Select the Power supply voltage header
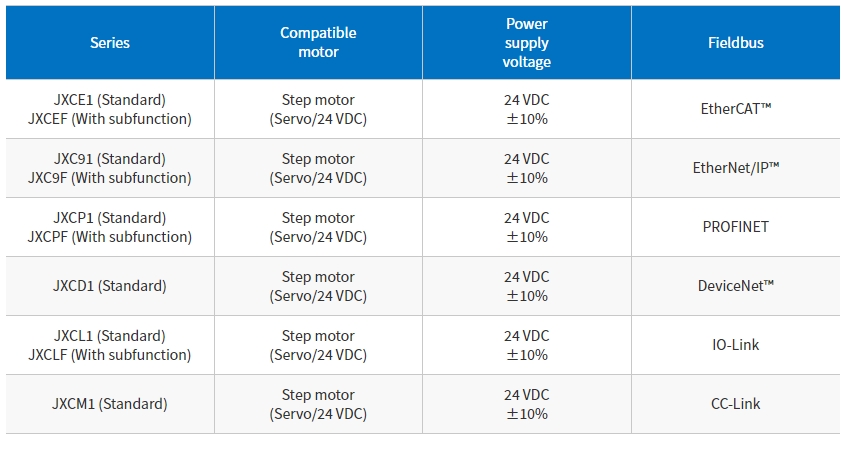The height and width of the screenshot is (453, 855). tap(527, 43)
